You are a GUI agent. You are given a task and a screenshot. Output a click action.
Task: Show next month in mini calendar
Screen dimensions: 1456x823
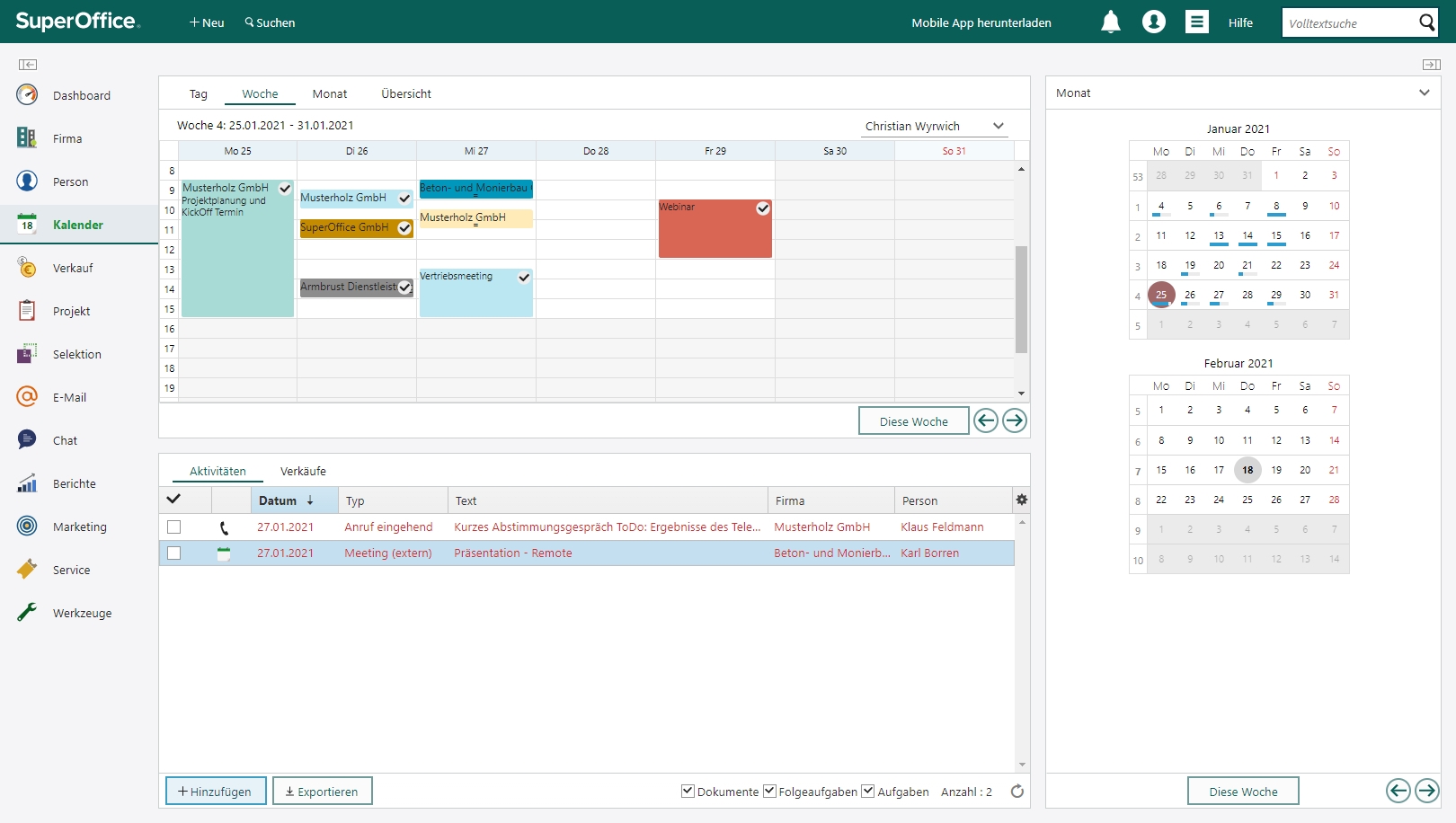[x=1427, y=791]
